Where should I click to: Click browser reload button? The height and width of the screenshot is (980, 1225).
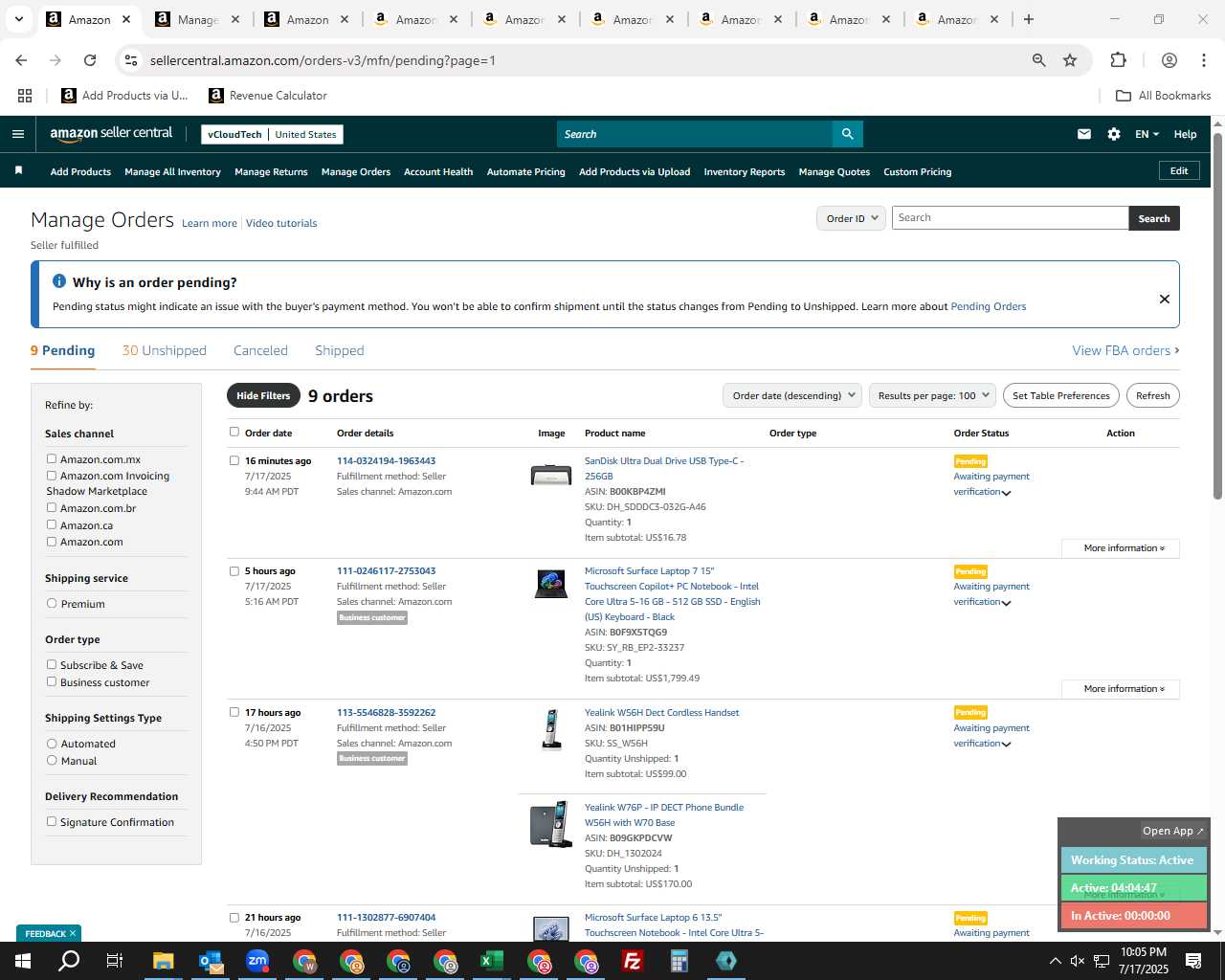90,60
